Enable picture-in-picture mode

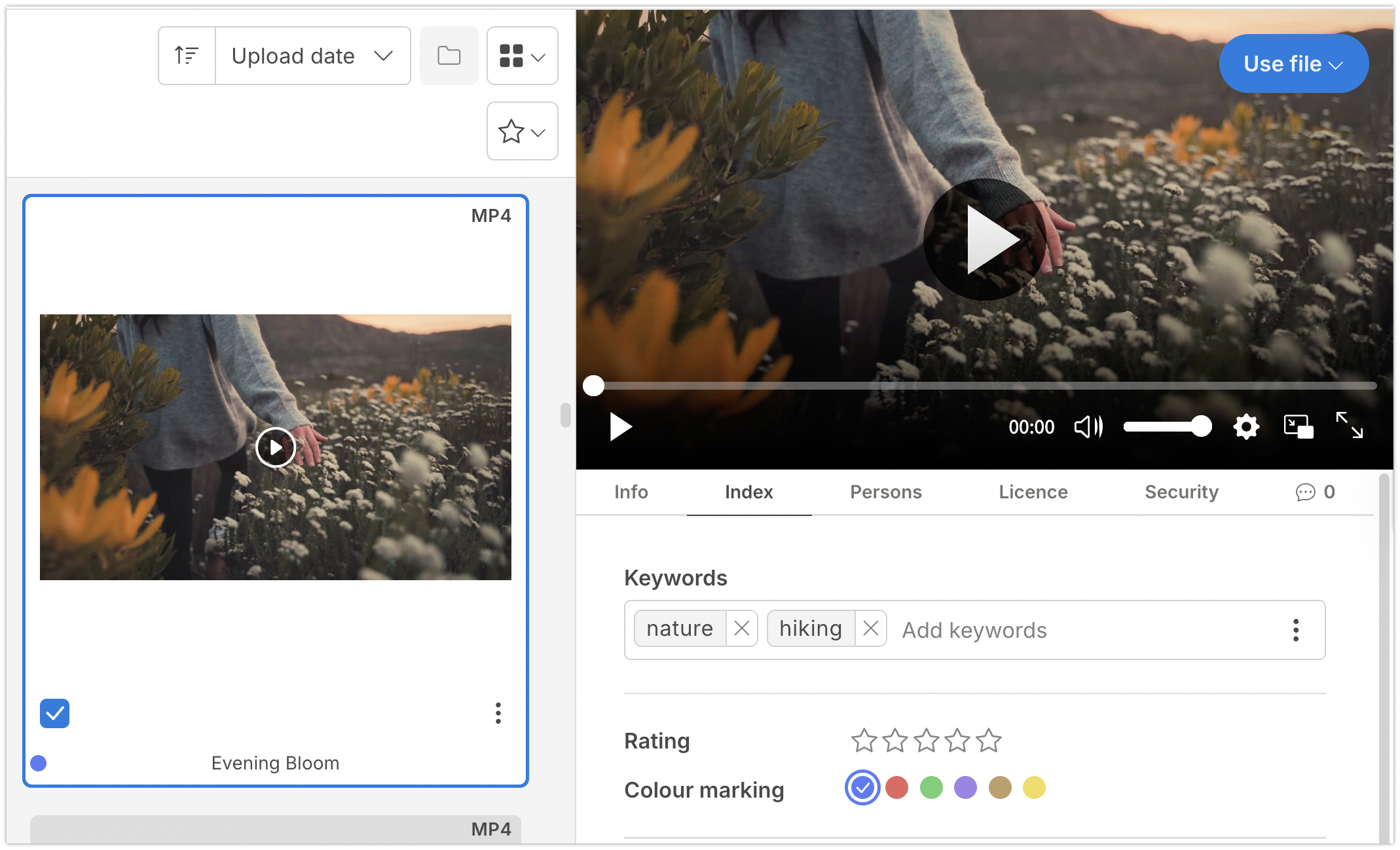click(x=1298, y=427)
